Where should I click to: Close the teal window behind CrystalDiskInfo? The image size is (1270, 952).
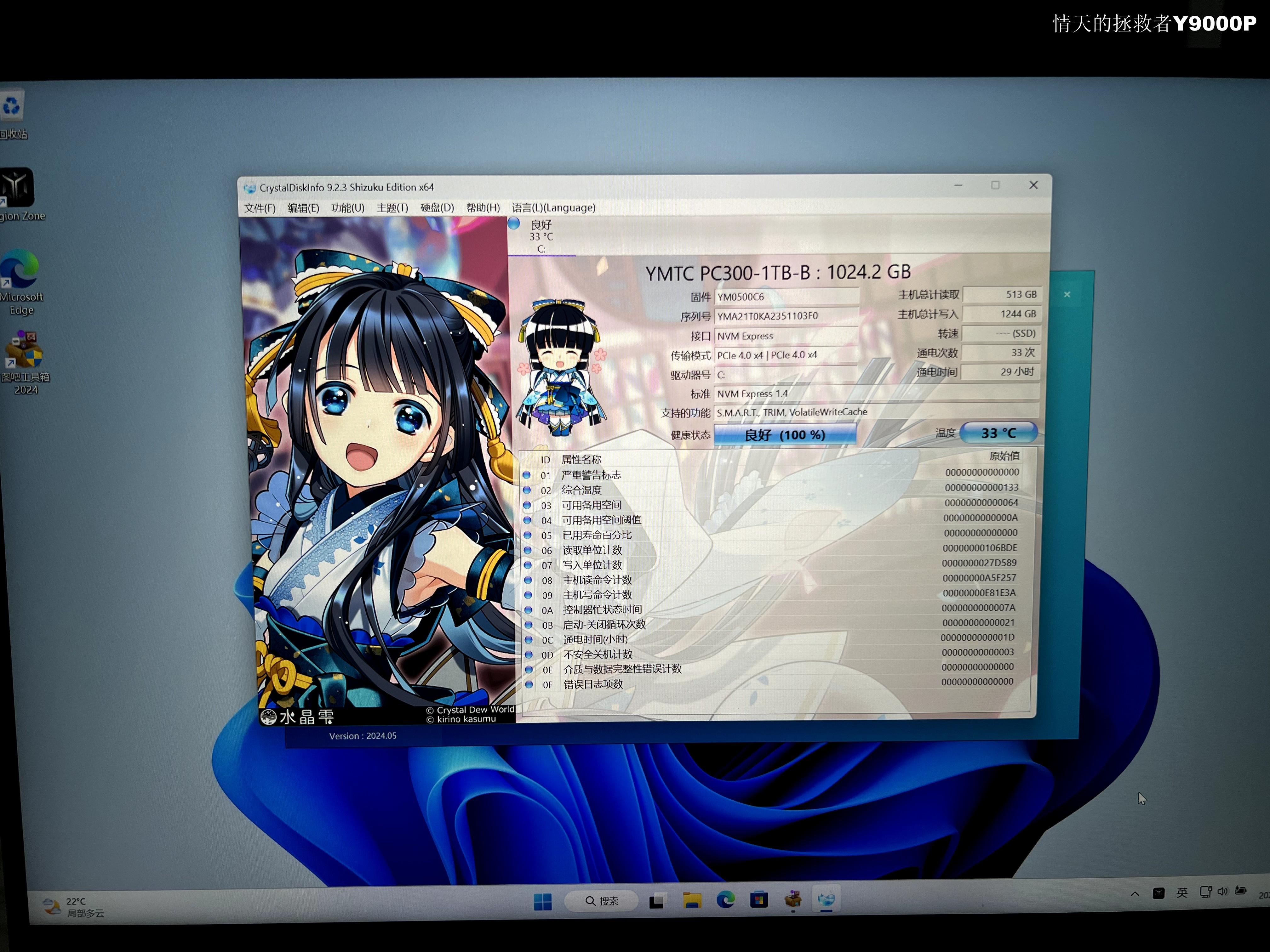(1067, 294)
